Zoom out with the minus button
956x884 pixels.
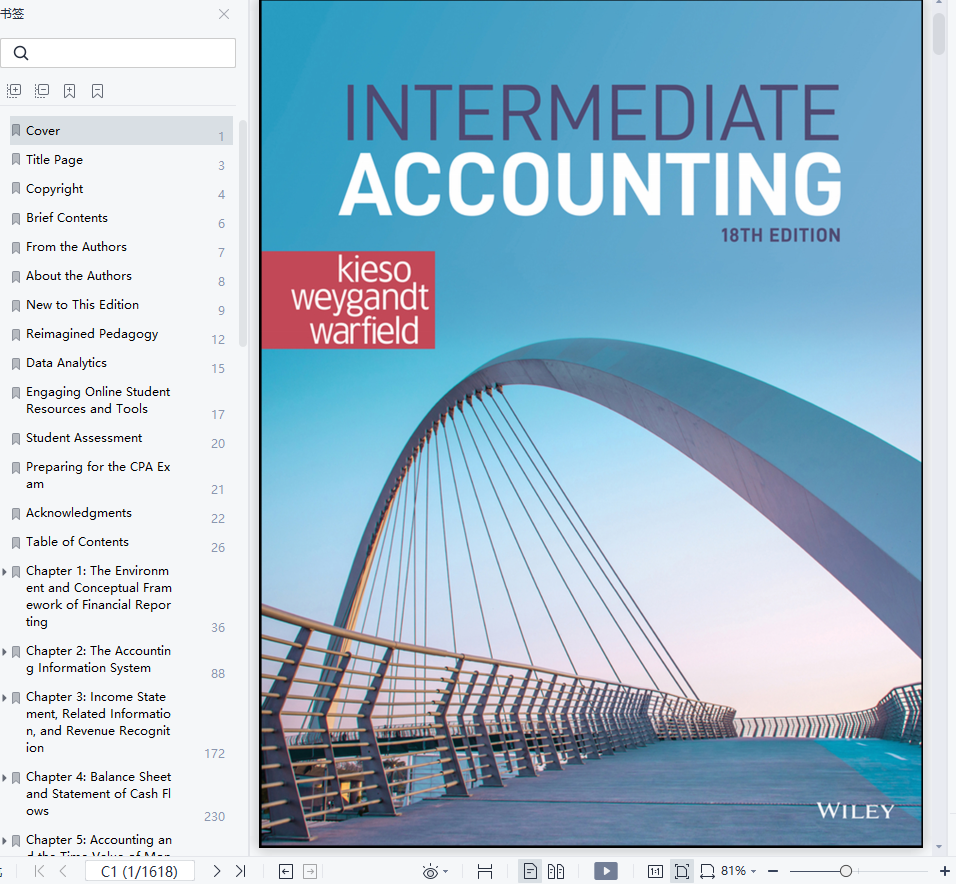coord(773,872)
